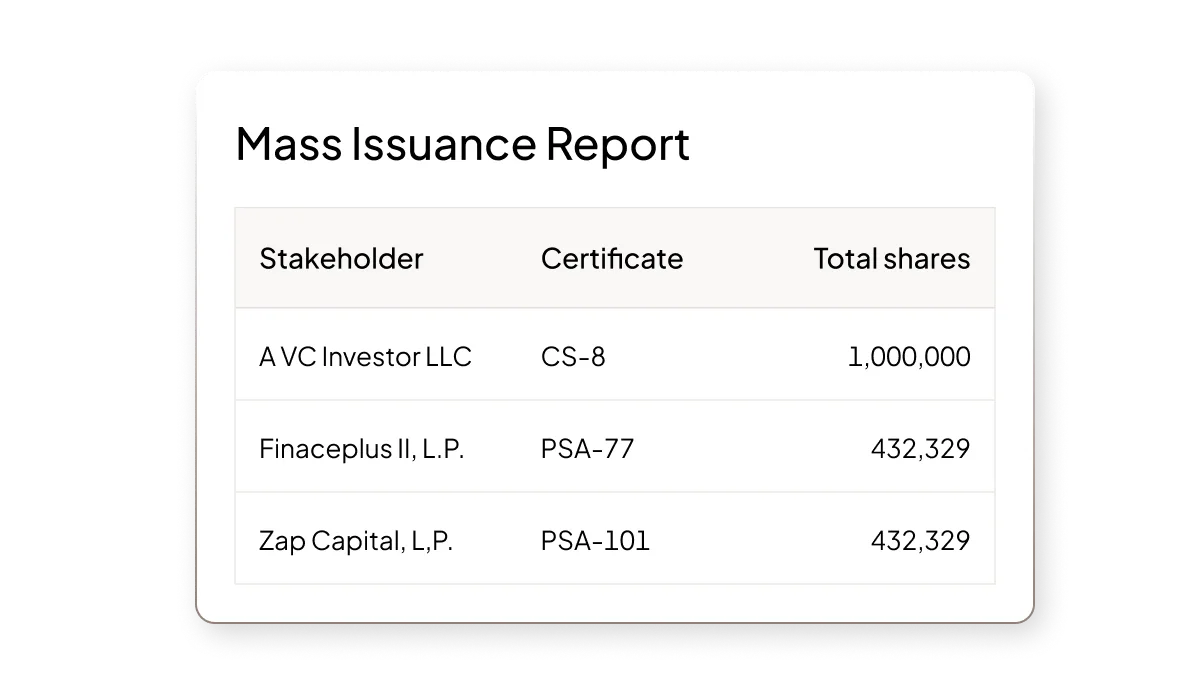The height and width of the screenshot is (675, 1200).
Task: Select the Total shares column header
Action: [x=891, y=258]
